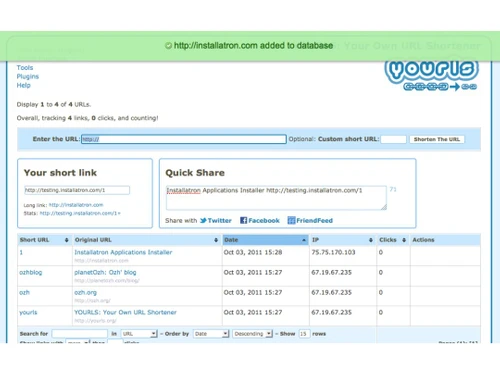Sort by Date column arrow
This screenshot has width=500, height=375.
click(304, 240)
